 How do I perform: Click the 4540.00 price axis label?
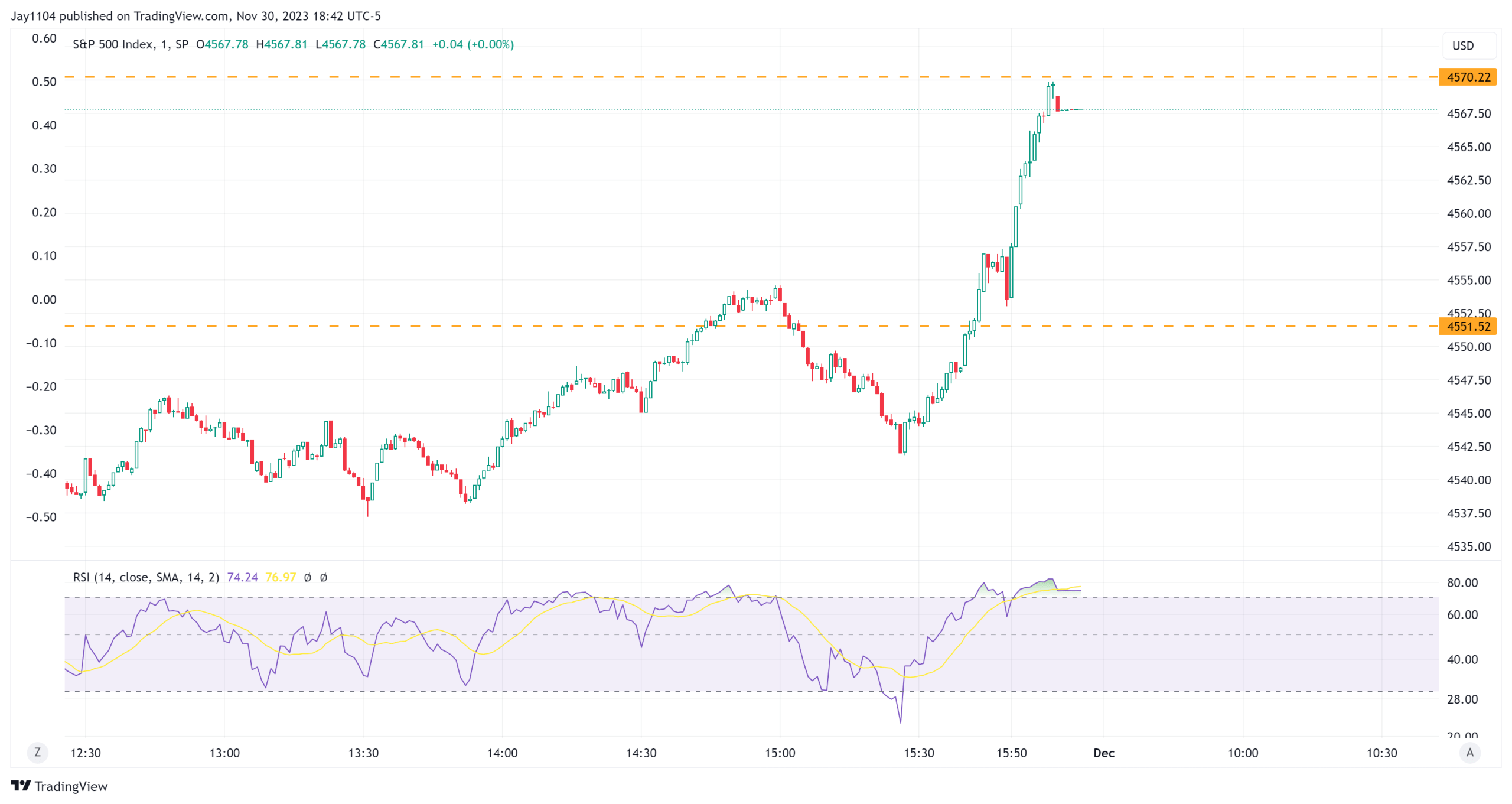tap(1469, 480)
